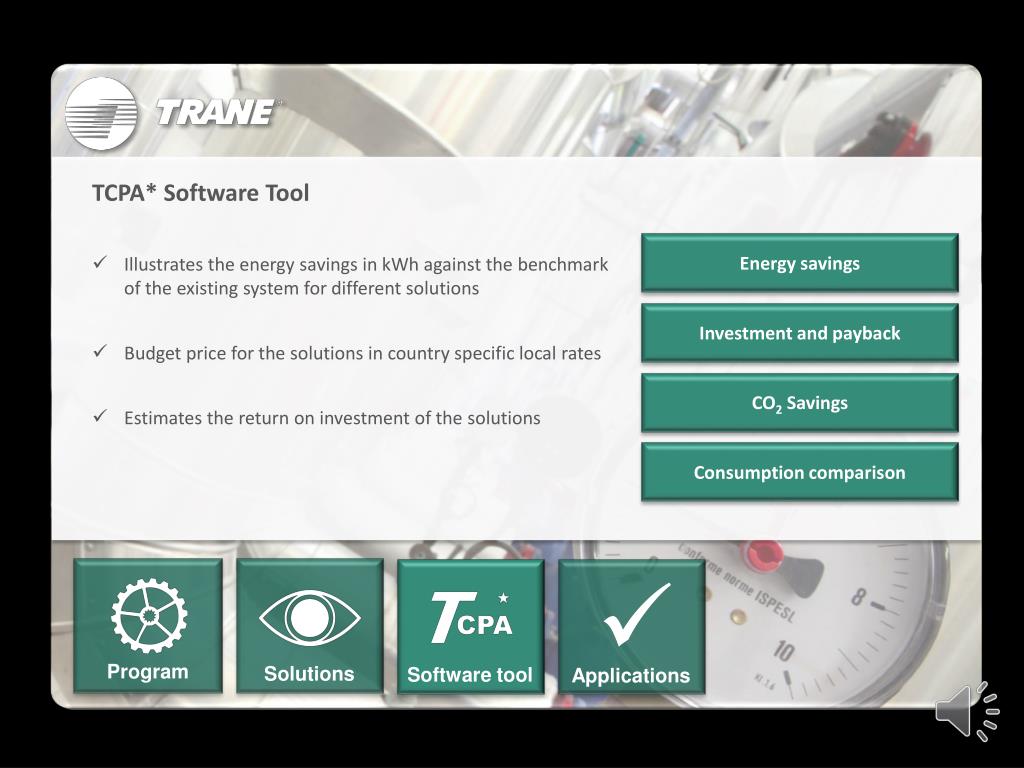Click the 'Budget price for the solutions' bullet
The width and height of the screenshot is (1024, 768).
click(362, 353)
